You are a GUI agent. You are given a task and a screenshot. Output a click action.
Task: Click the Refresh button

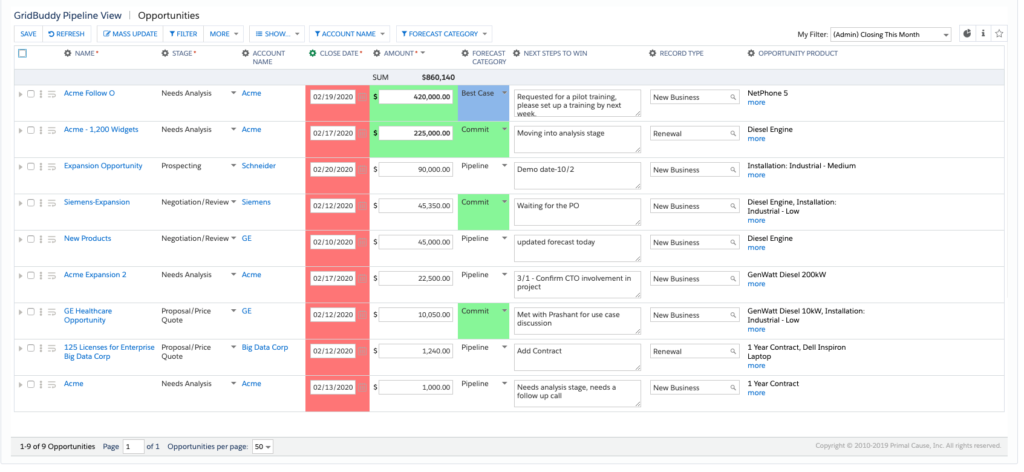[67, 34]
